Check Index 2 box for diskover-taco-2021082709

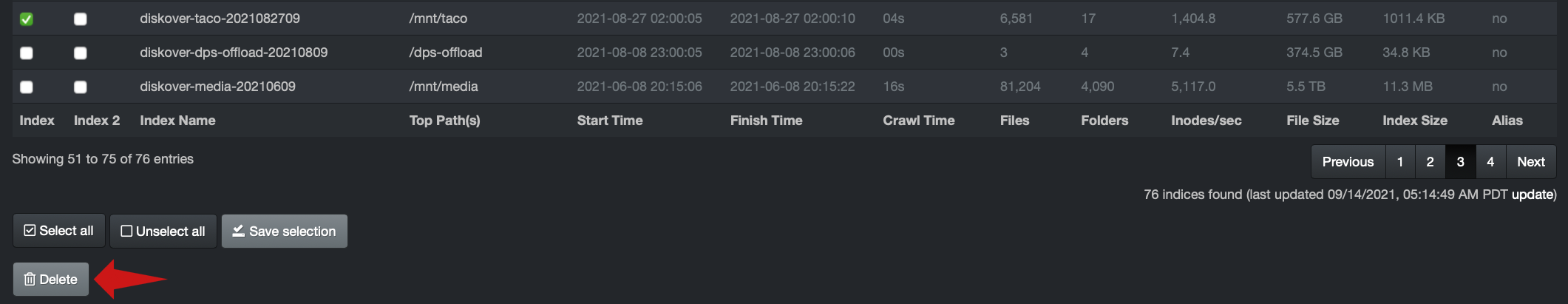(x=81, y=19)
